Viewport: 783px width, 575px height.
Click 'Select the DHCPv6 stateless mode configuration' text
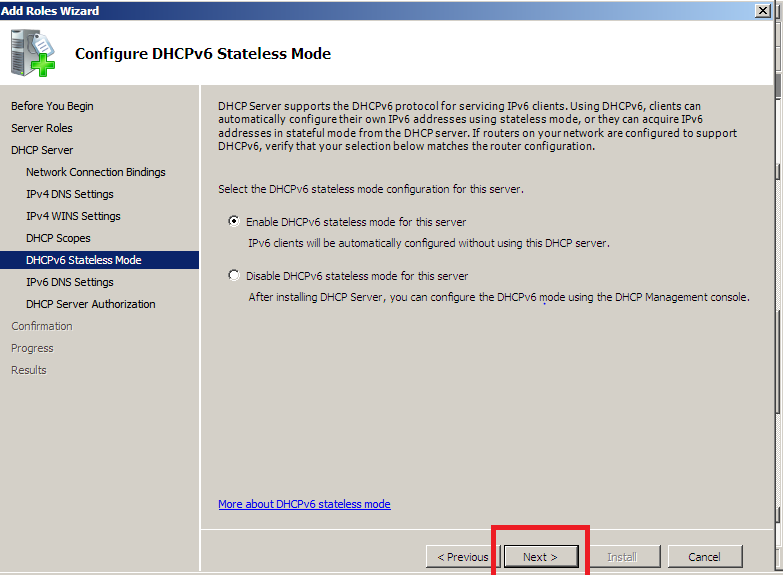pos(371,189)
